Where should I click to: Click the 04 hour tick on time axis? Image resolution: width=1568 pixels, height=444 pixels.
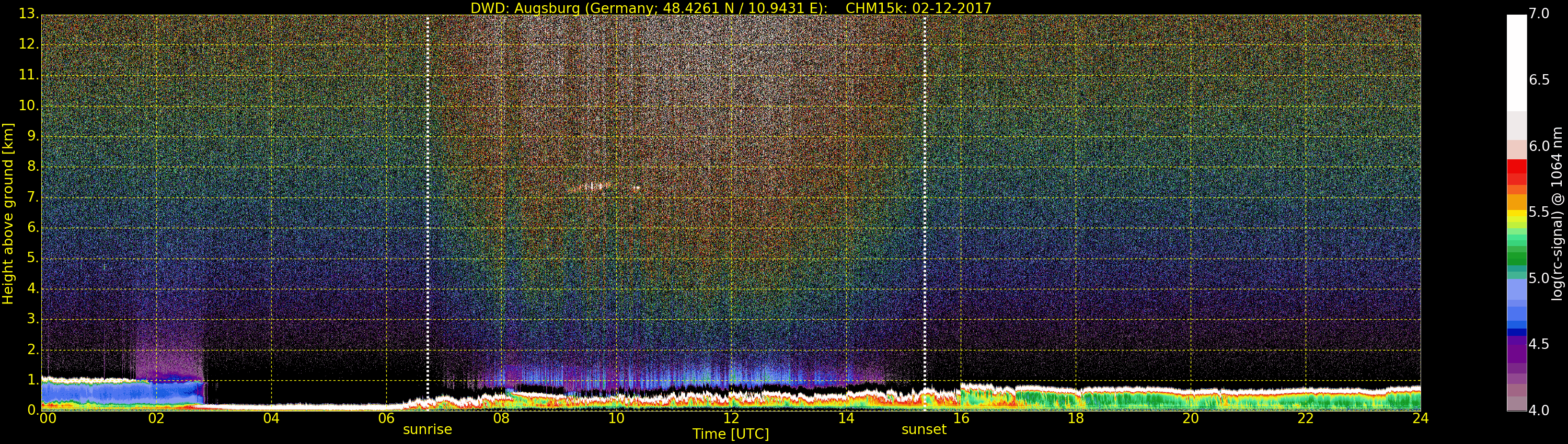(271, 418)
